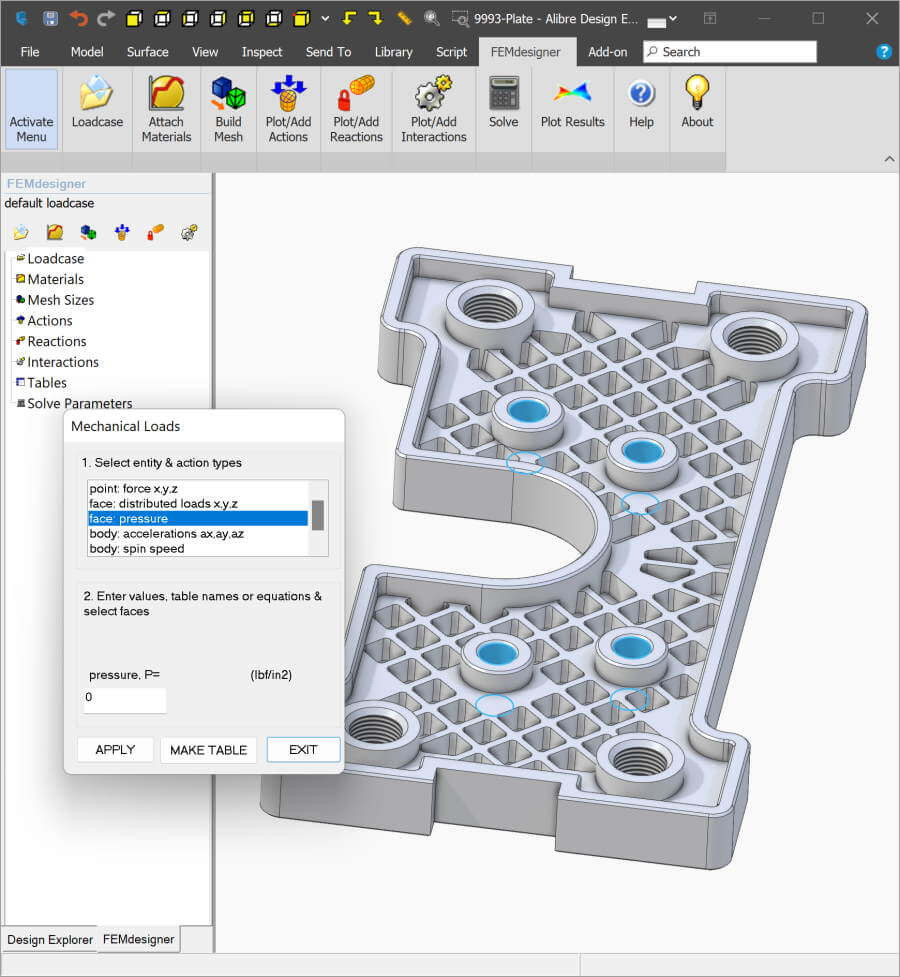900x977 pixels.
Task: Click the Help ribbon button
Action: tap(641, 103)
